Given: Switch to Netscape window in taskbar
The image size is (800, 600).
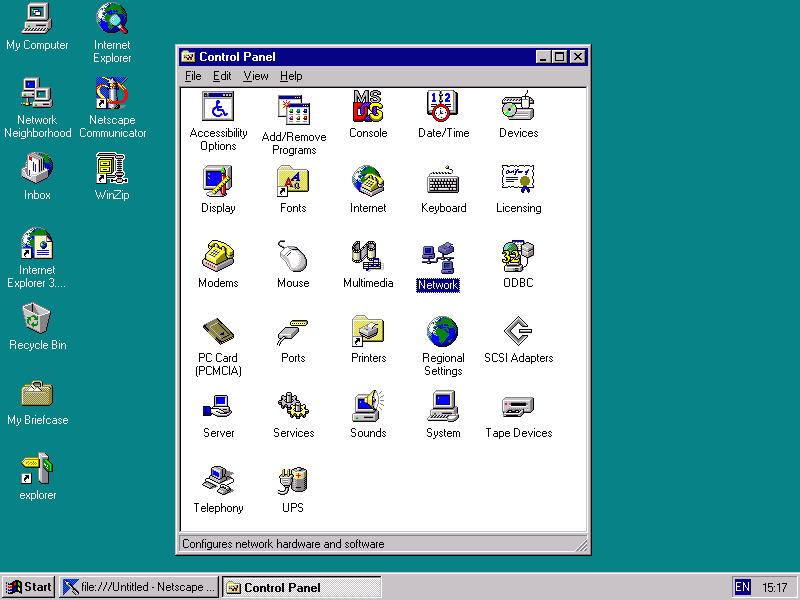Looking at the screenshot, I should (x=138, y=587).
